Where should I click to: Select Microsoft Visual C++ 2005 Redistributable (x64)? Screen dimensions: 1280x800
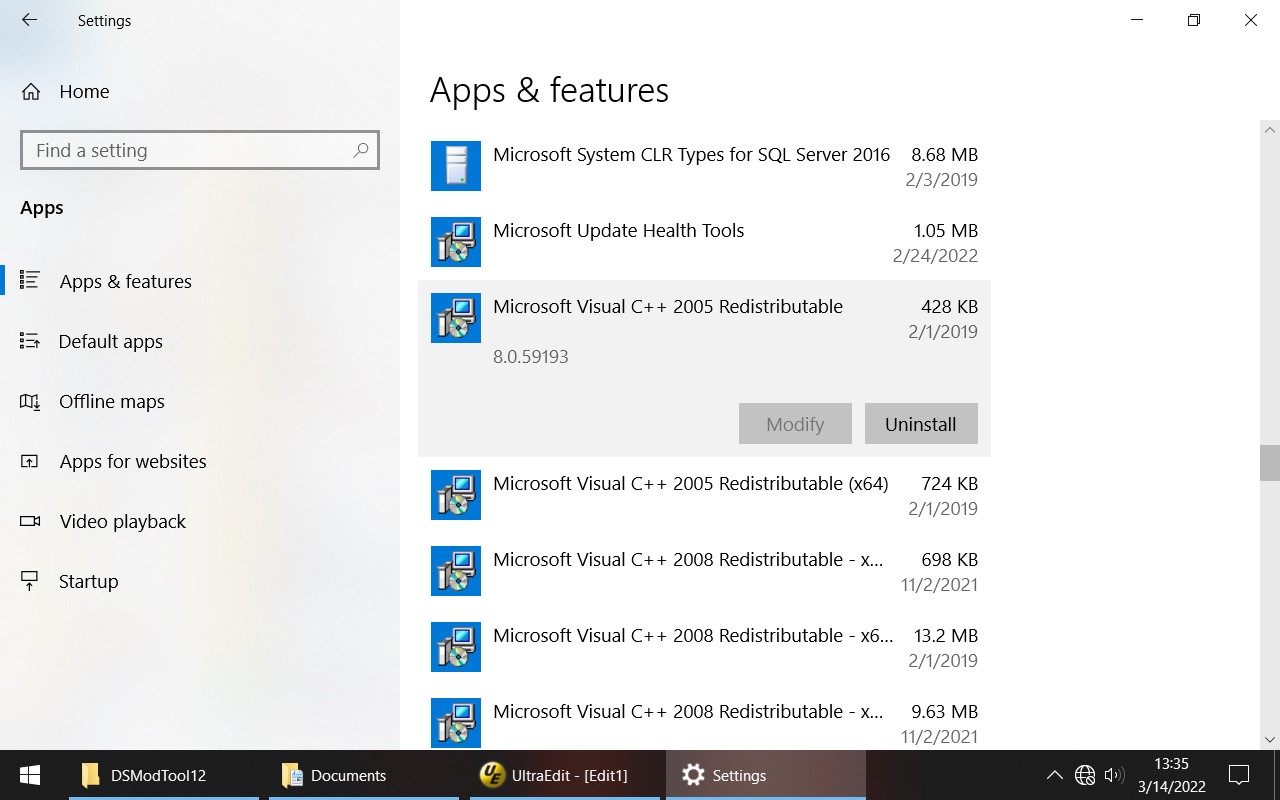pos(704,495)
